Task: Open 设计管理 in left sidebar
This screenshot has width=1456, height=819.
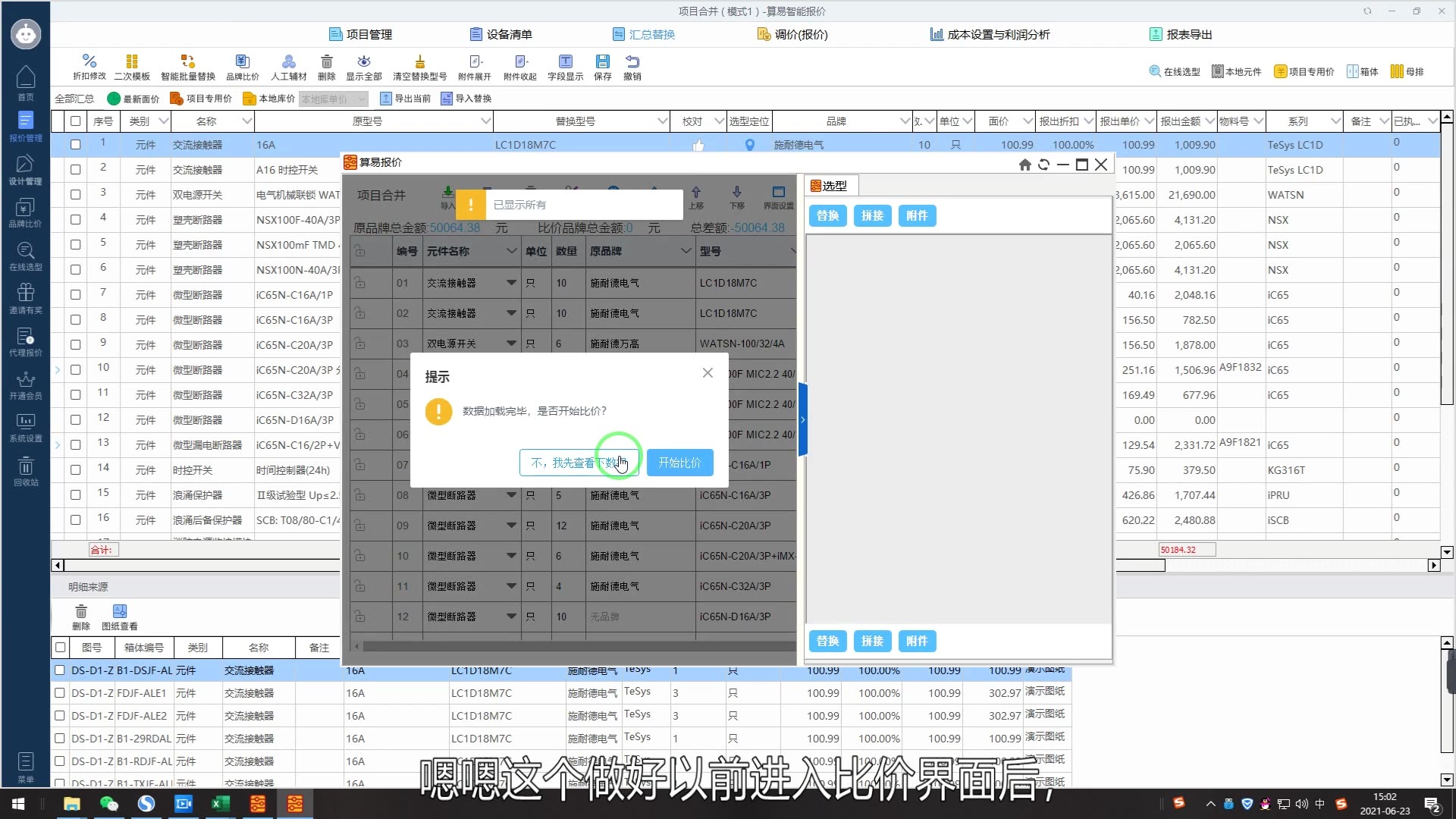Action: (26, 170)
